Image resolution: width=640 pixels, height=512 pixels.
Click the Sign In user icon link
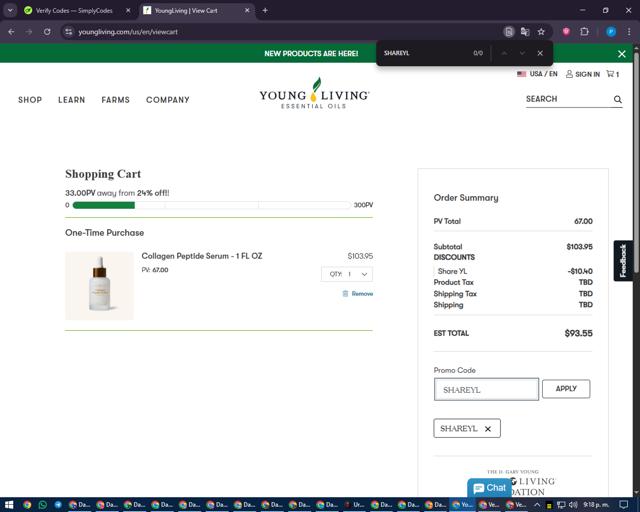[583, 74]
